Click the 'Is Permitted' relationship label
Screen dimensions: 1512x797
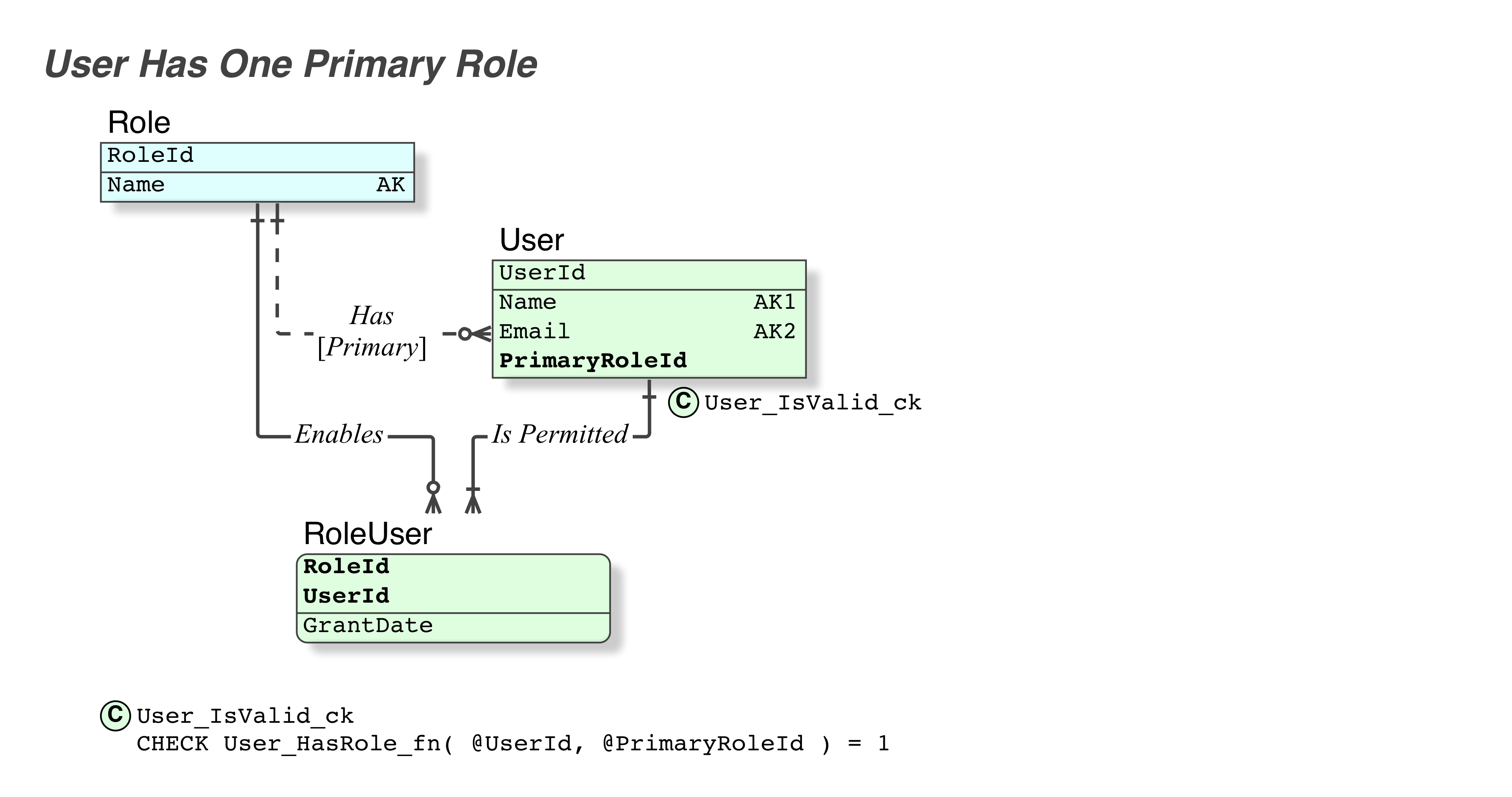tap(560, 435)
